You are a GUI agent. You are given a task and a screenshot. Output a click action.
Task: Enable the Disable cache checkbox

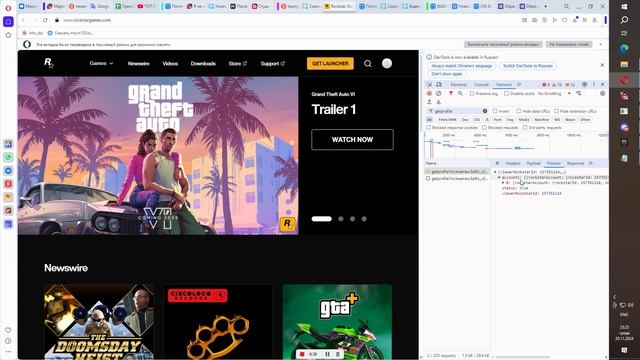pyautogui.click(x=507, y=93)
